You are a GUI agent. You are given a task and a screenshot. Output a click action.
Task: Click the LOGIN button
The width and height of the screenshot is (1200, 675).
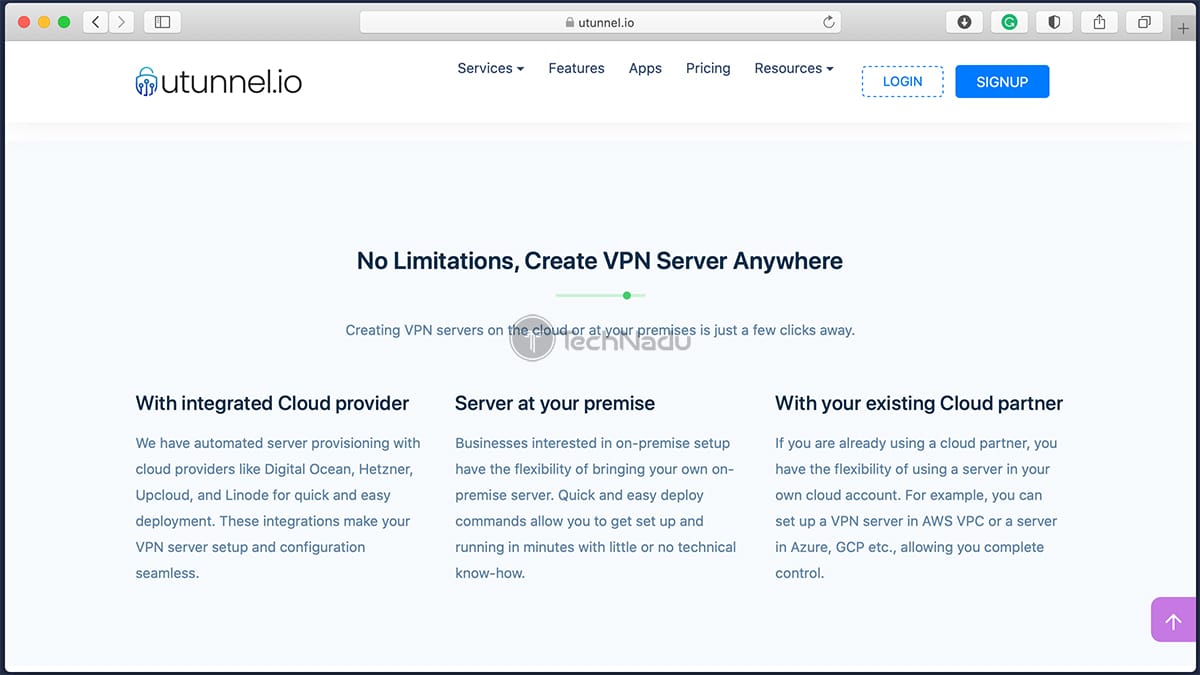click(902, 81)
